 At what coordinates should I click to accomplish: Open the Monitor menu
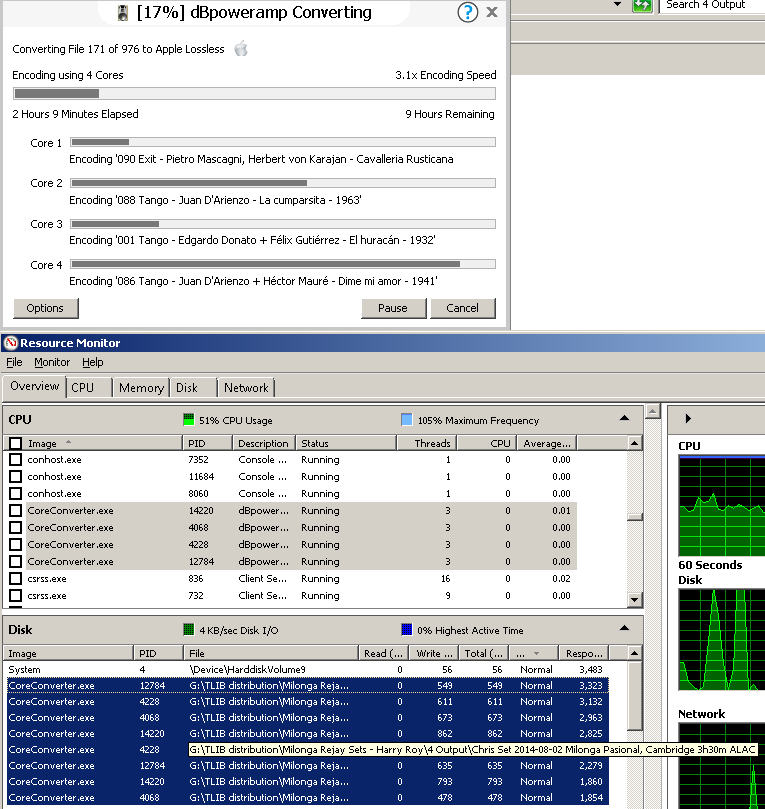pyautogui.click(x=52, y=362)
